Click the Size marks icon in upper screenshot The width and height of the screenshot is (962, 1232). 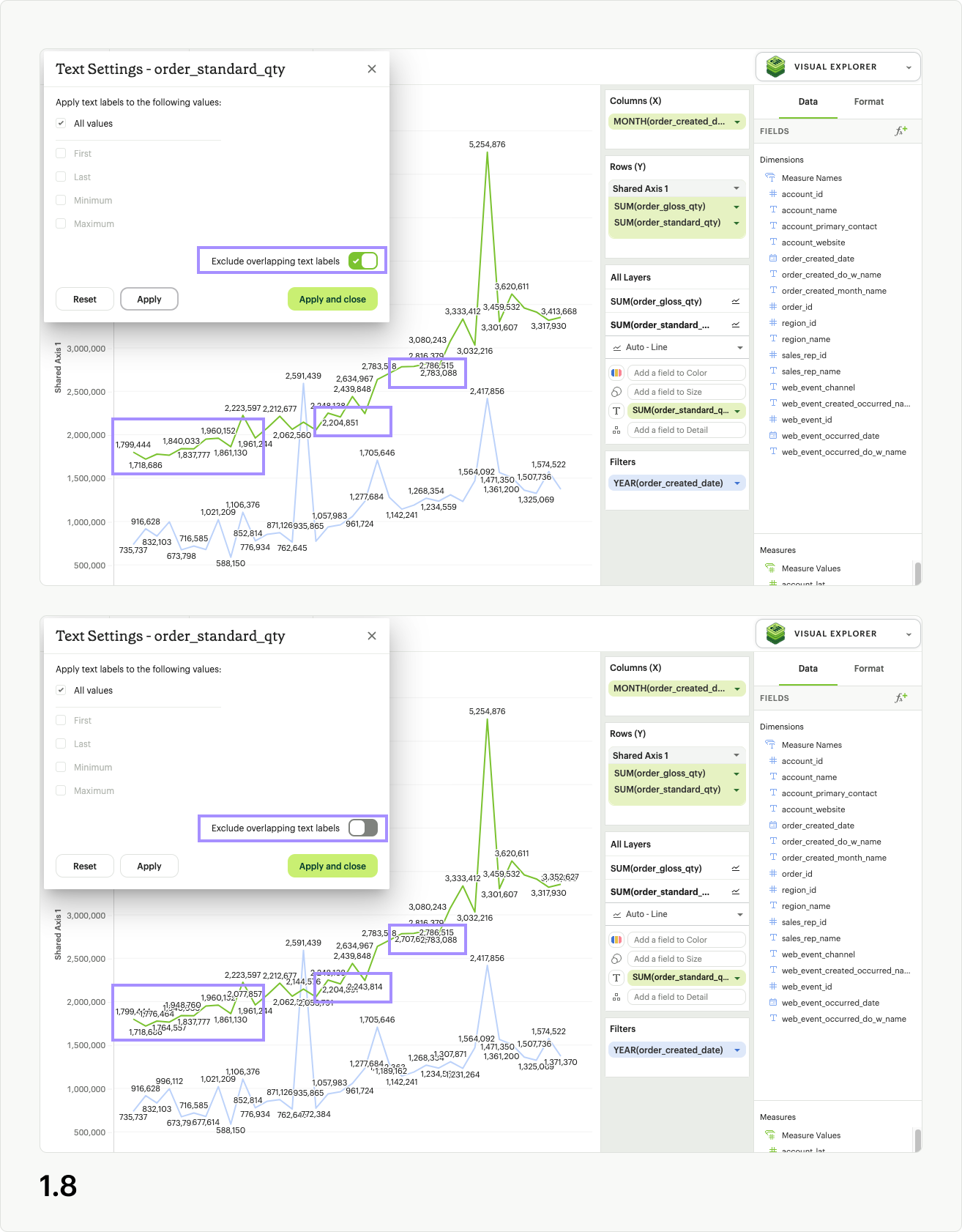pos(616,392)
